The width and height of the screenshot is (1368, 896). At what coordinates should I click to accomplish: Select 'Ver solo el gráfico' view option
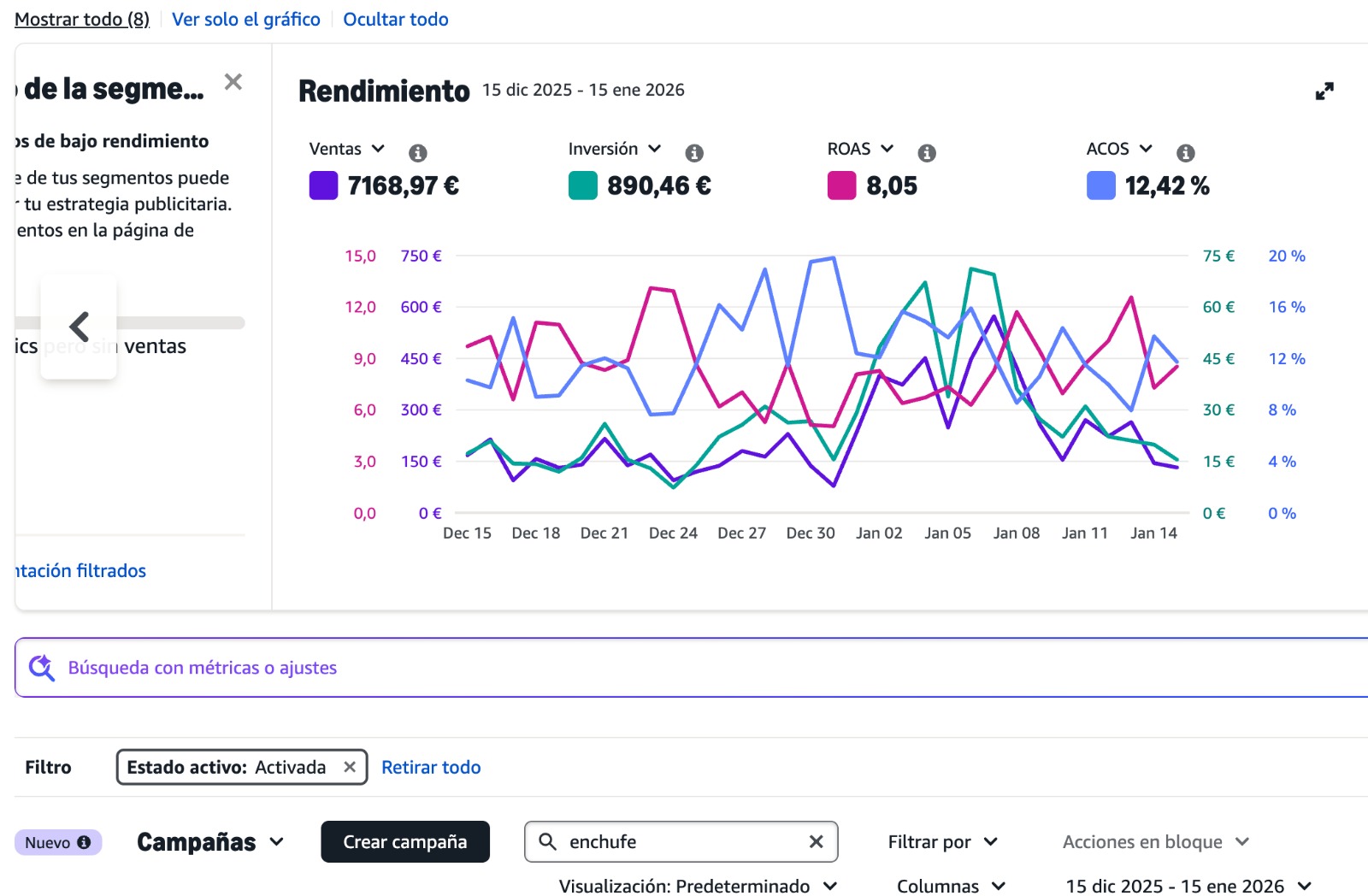pyautogui.click(x=245, y=20)
